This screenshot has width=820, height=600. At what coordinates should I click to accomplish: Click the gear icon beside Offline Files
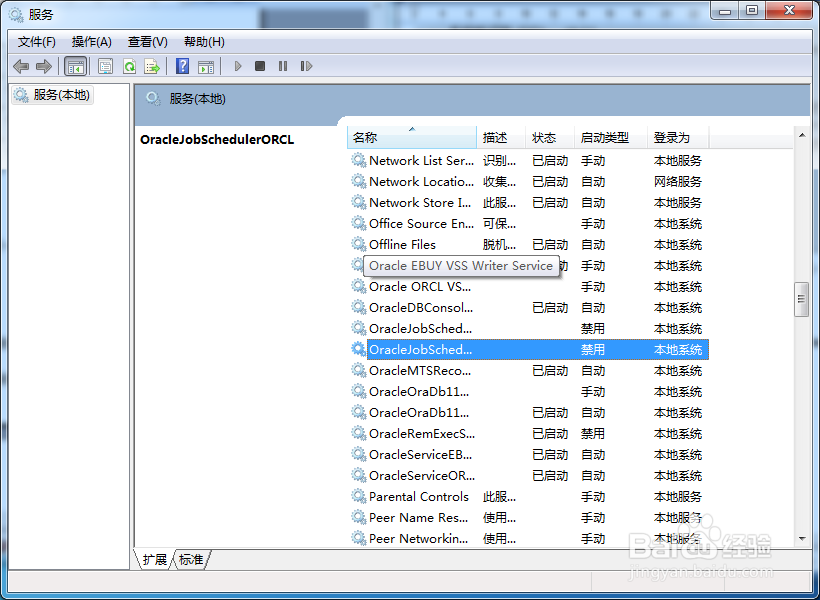pos(359,244)
